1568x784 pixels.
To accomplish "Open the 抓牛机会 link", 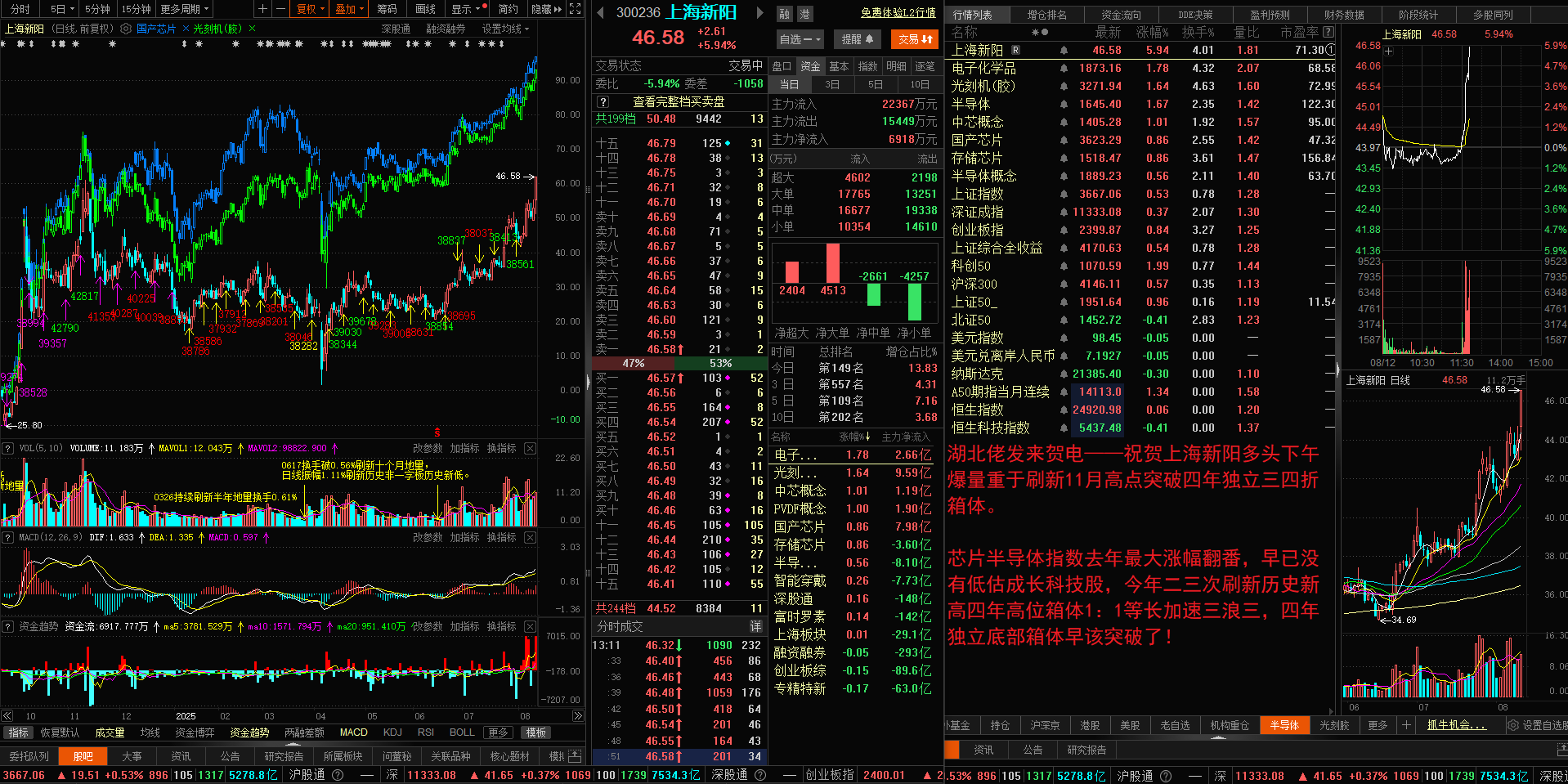I will (1456, 725).
